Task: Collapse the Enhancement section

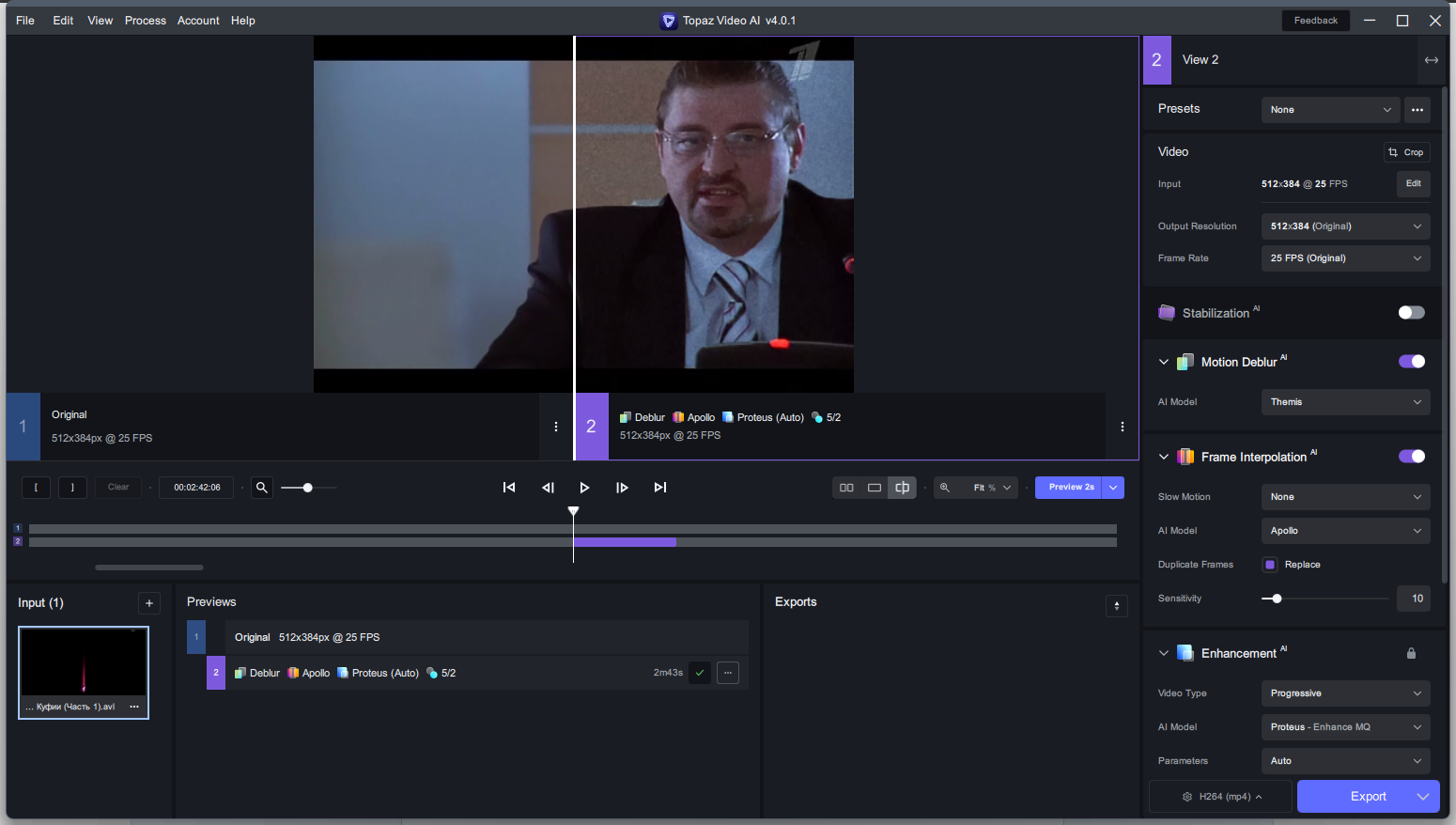Action: pos(1164,653)
